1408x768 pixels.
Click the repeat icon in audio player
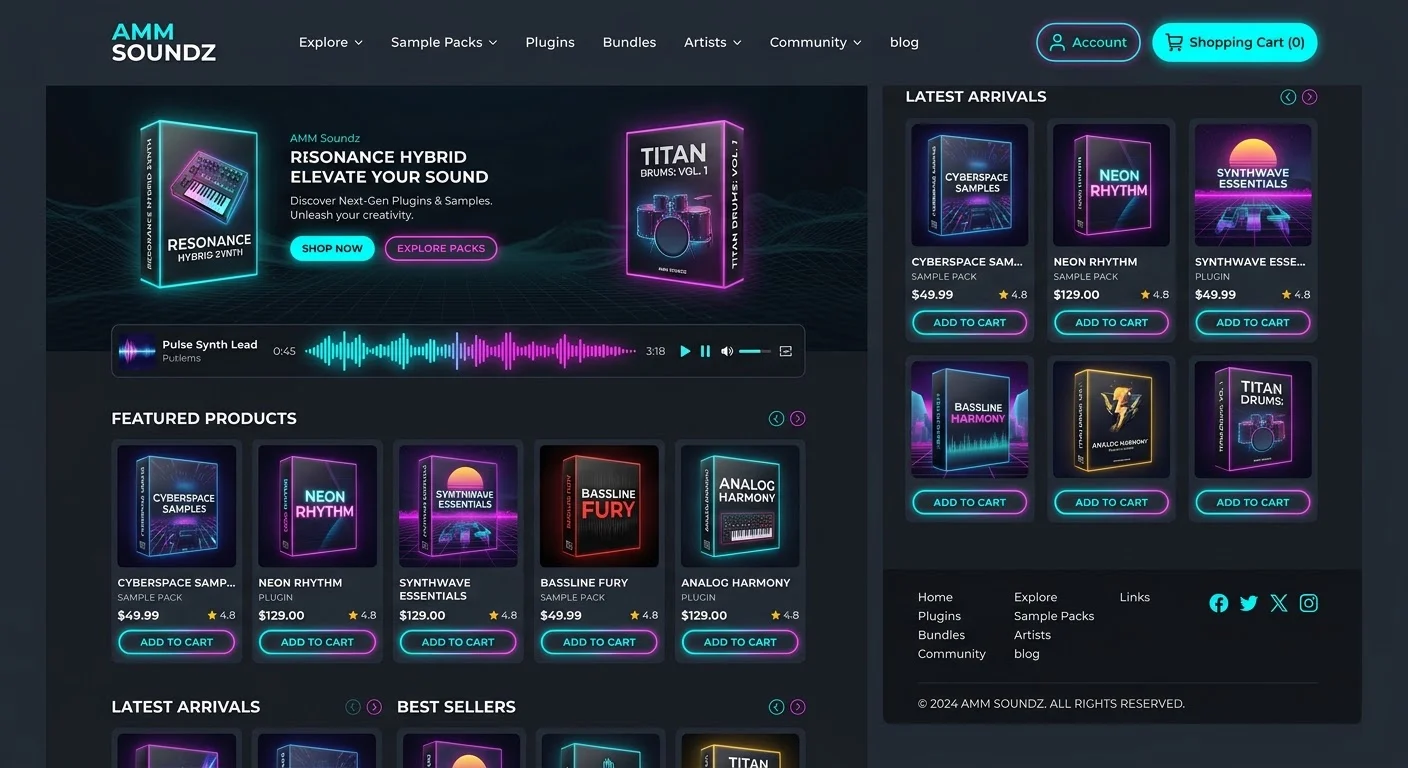coord(786,351)
